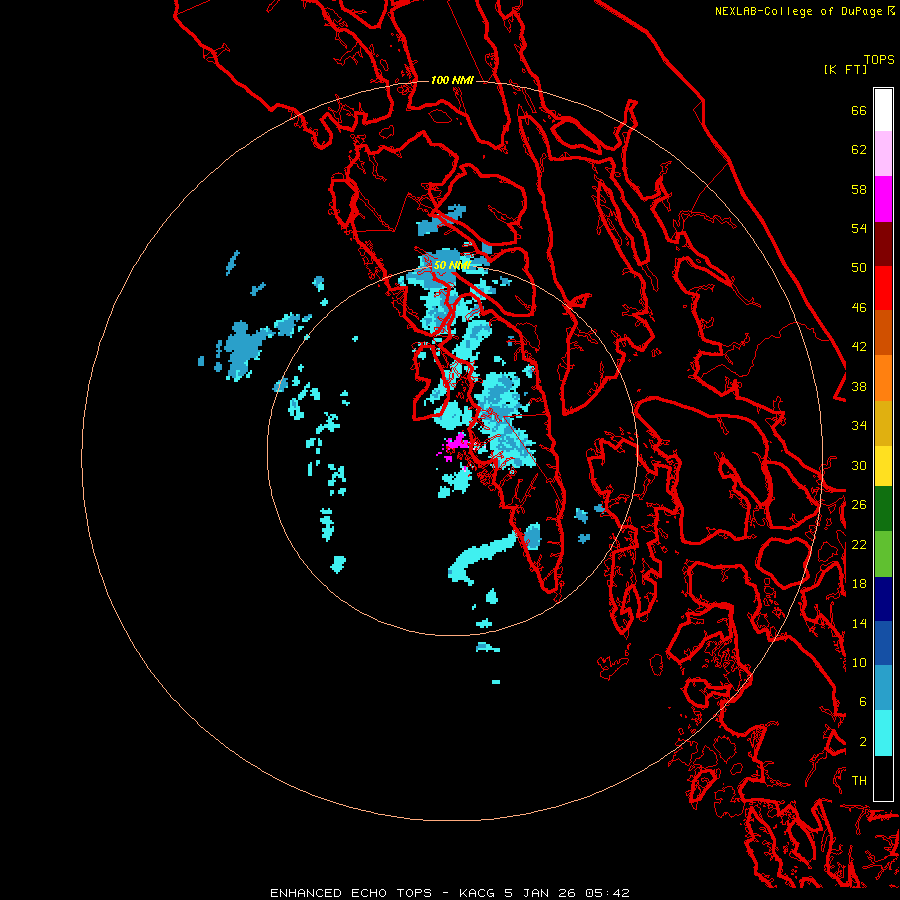
Task: Click the '62' legend value
Action: click(x=859, y=150)
